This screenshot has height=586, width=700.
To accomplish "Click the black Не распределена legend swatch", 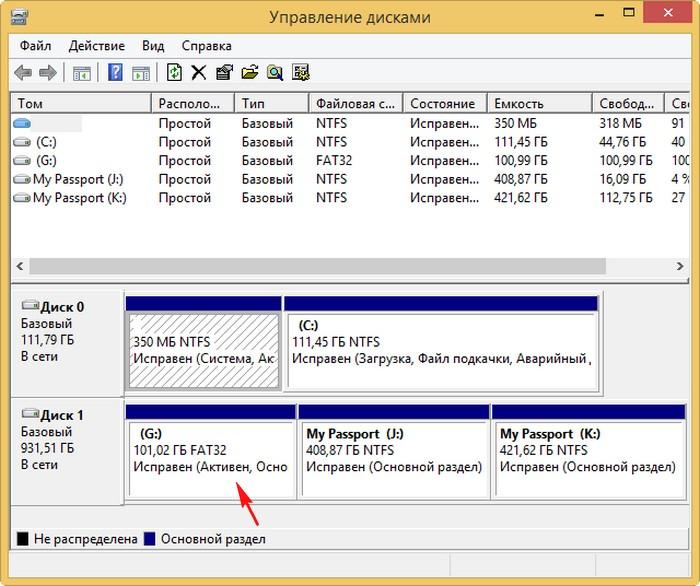I will point(23,539).
